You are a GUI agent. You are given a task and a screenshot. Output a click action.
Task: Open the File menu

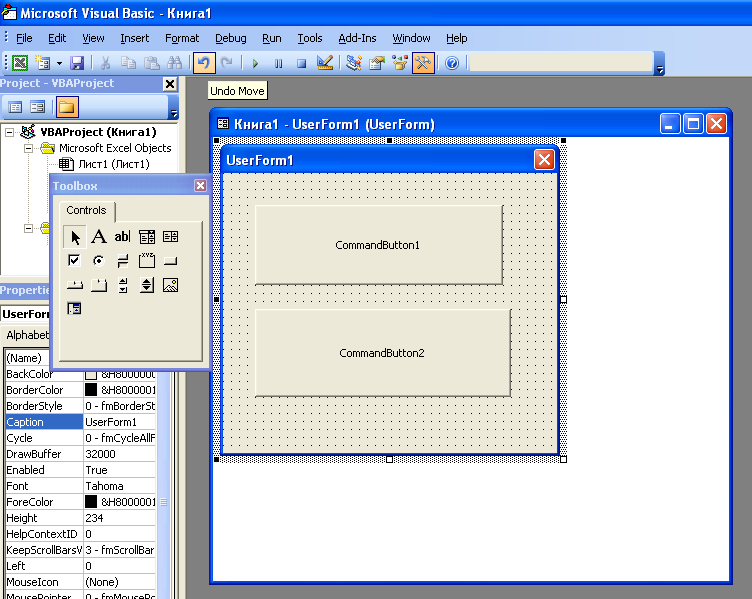coord(24,38)
